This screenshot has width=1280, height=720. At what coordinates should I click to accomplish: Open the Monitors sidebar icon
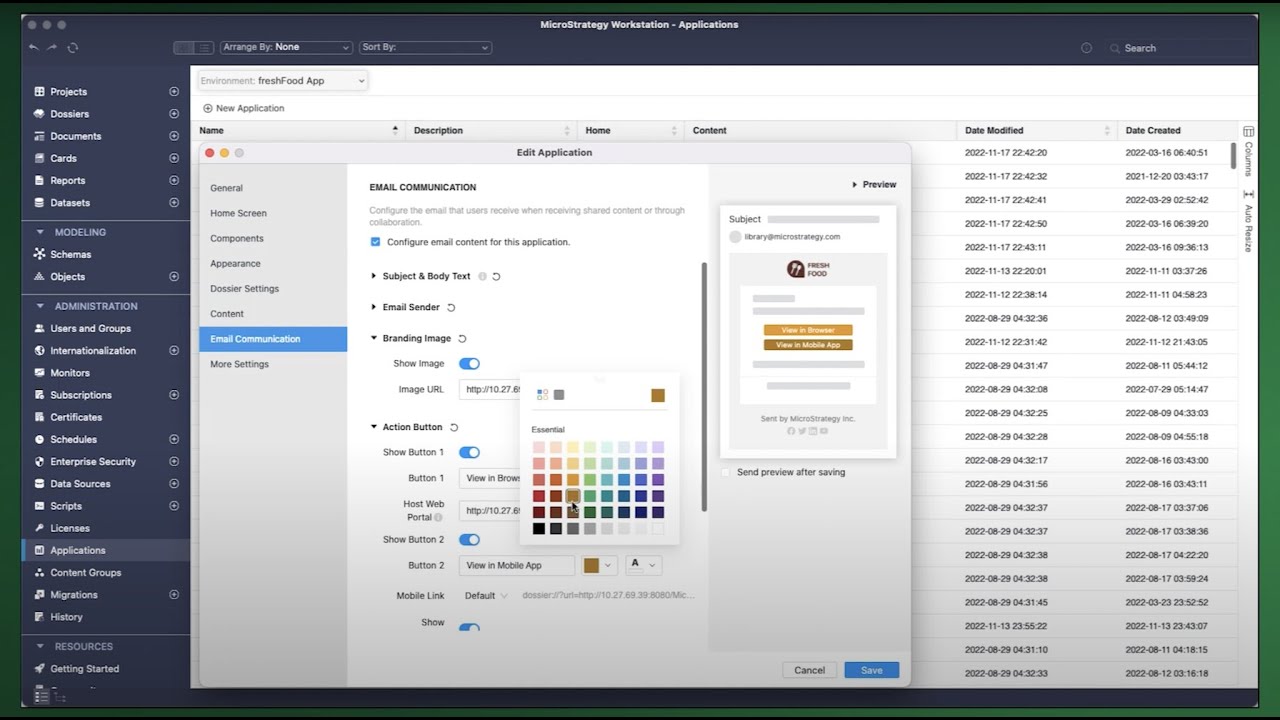coord(40,373)
